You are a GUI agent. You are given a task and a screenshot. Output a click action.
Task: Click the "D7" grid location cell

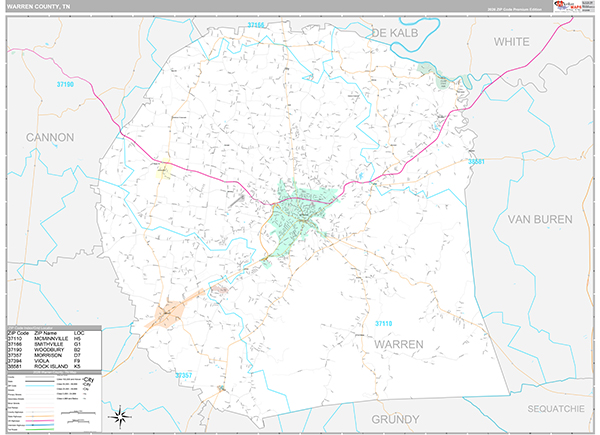tap(77, 355)
